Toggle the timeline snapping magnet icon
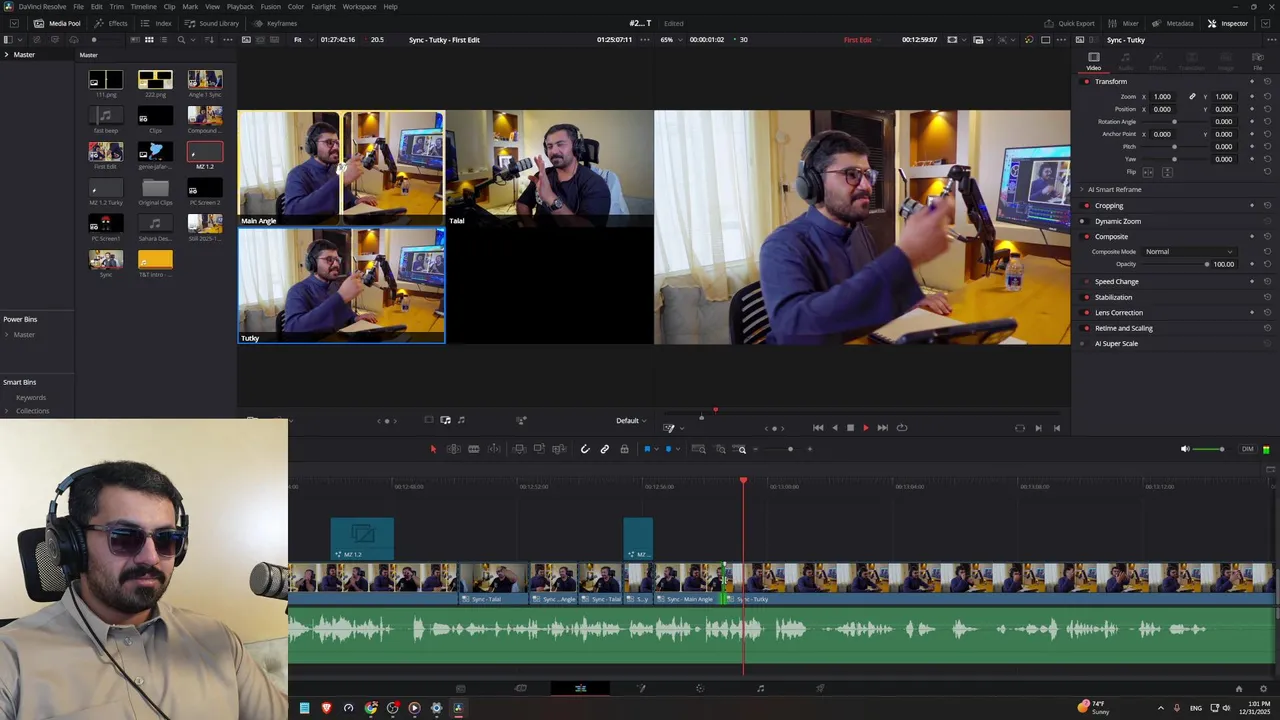 (585, 449)
